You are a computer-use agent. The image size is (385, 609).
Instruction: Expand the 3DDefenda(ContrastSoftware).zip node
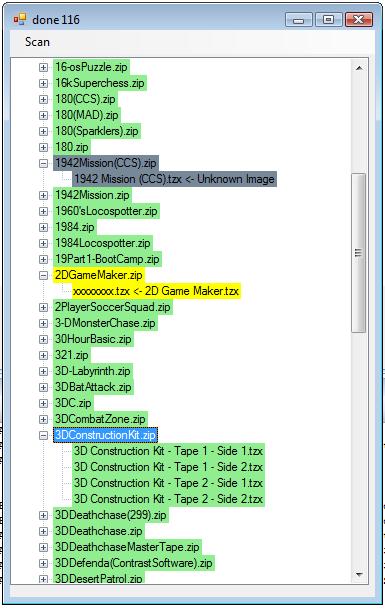pyautogui.click(x=43, y=563)
